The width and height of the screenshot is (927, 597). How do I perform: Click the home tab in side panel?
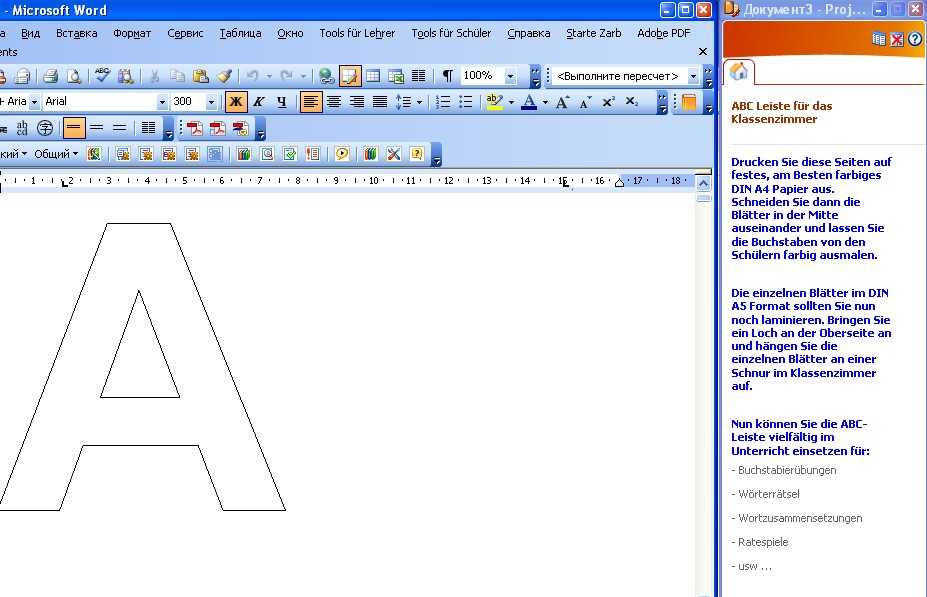pos(738,71)
